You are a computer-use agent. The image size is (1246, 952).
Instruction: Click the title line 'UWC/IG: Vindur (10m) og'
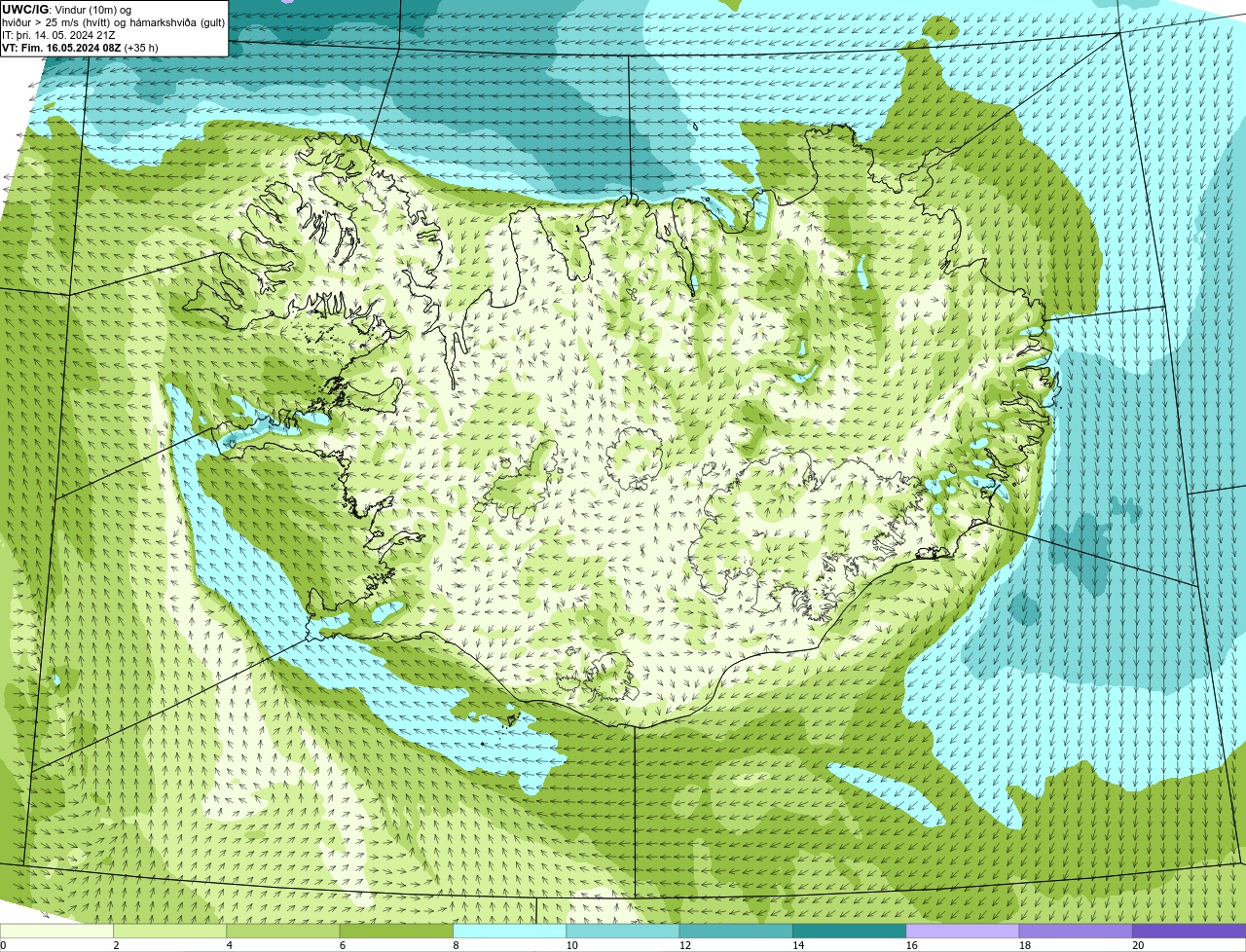[x=67, y=9]
